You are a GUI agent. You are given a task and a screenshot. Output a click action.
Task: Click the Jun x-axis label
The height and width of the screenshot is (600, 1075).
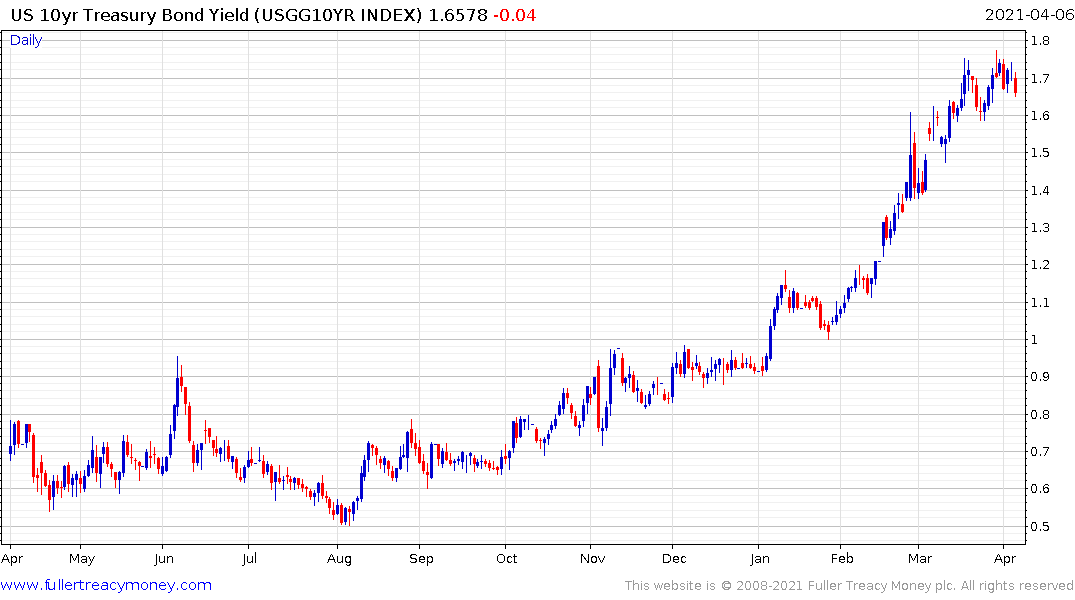(x=164, y=559)
